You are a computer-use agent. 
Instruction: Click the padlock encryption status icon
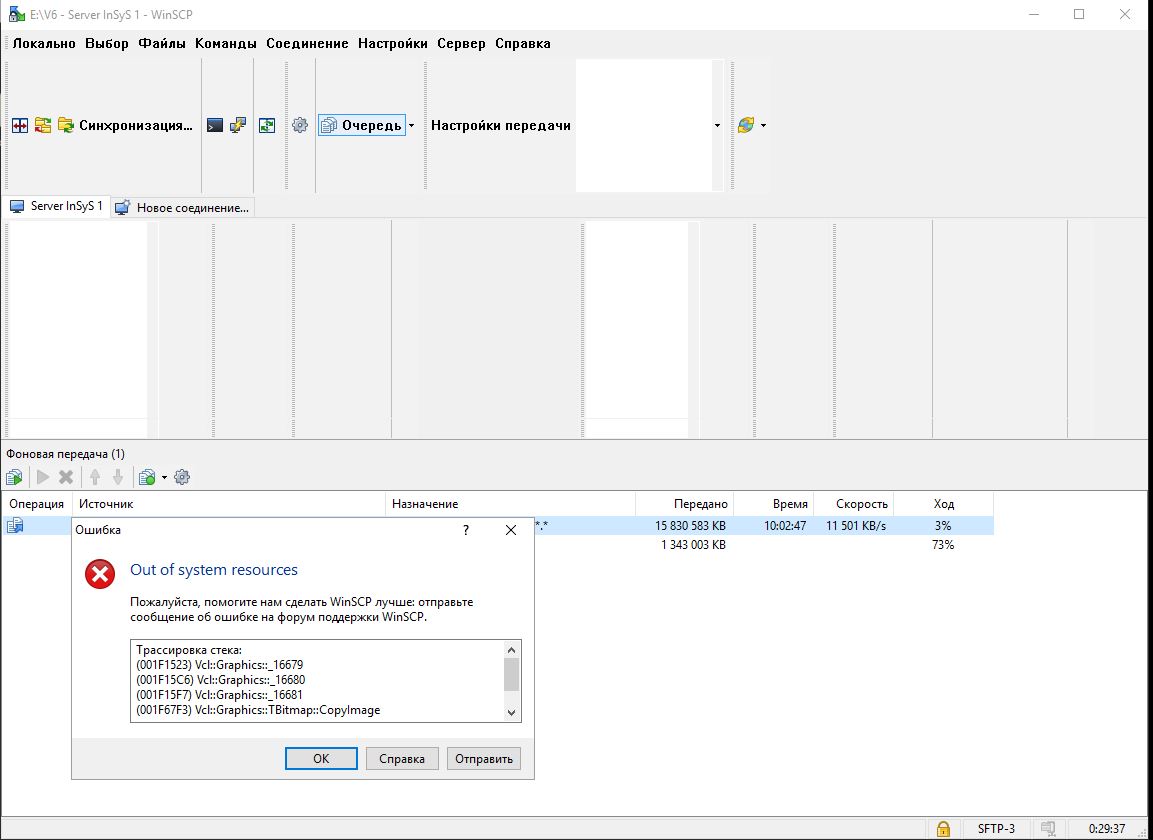click(x=942, y=828)
